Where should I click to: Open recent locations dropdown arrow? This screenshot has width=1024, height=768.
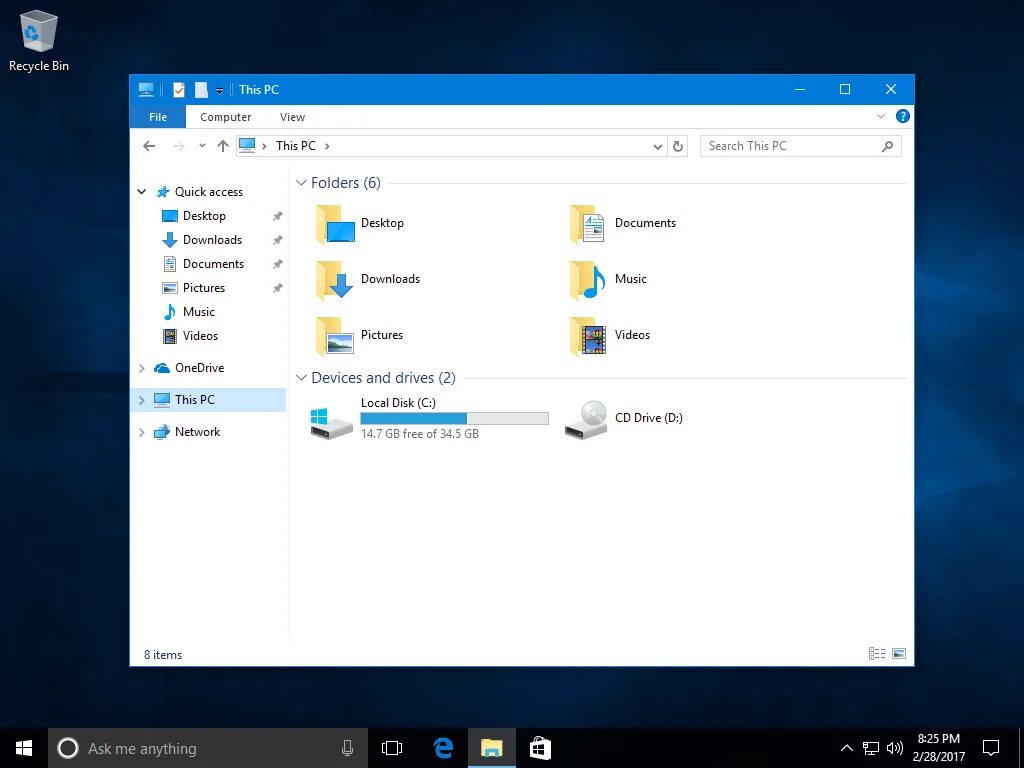[202, 146]
